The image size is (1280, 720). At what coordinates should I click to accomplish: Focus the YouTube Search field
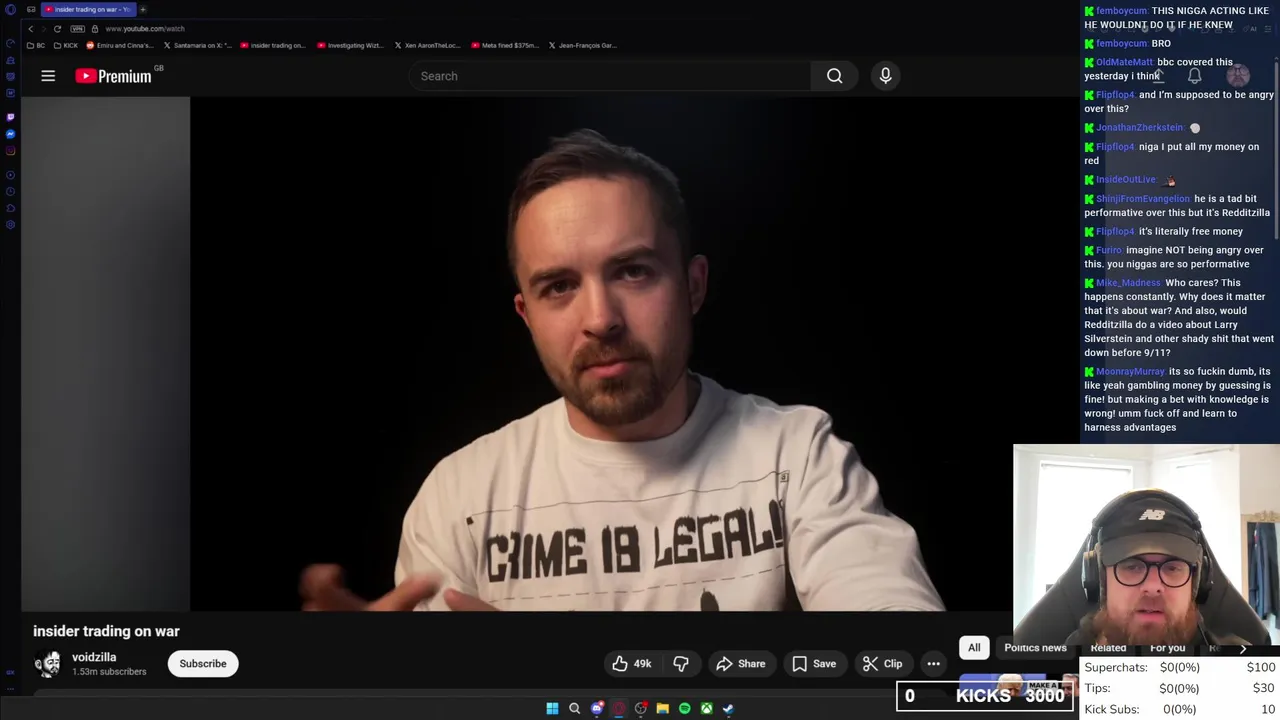coord(610,76)
